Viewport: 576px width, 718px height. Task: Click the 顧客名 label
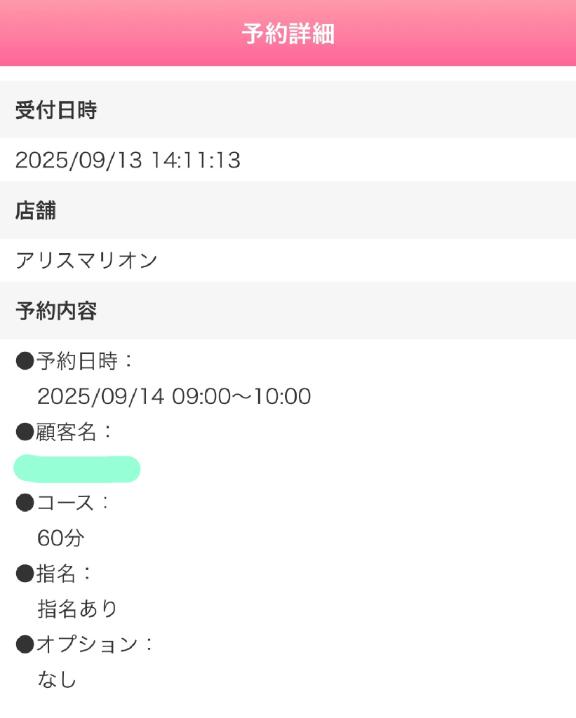tap(66, 432)
